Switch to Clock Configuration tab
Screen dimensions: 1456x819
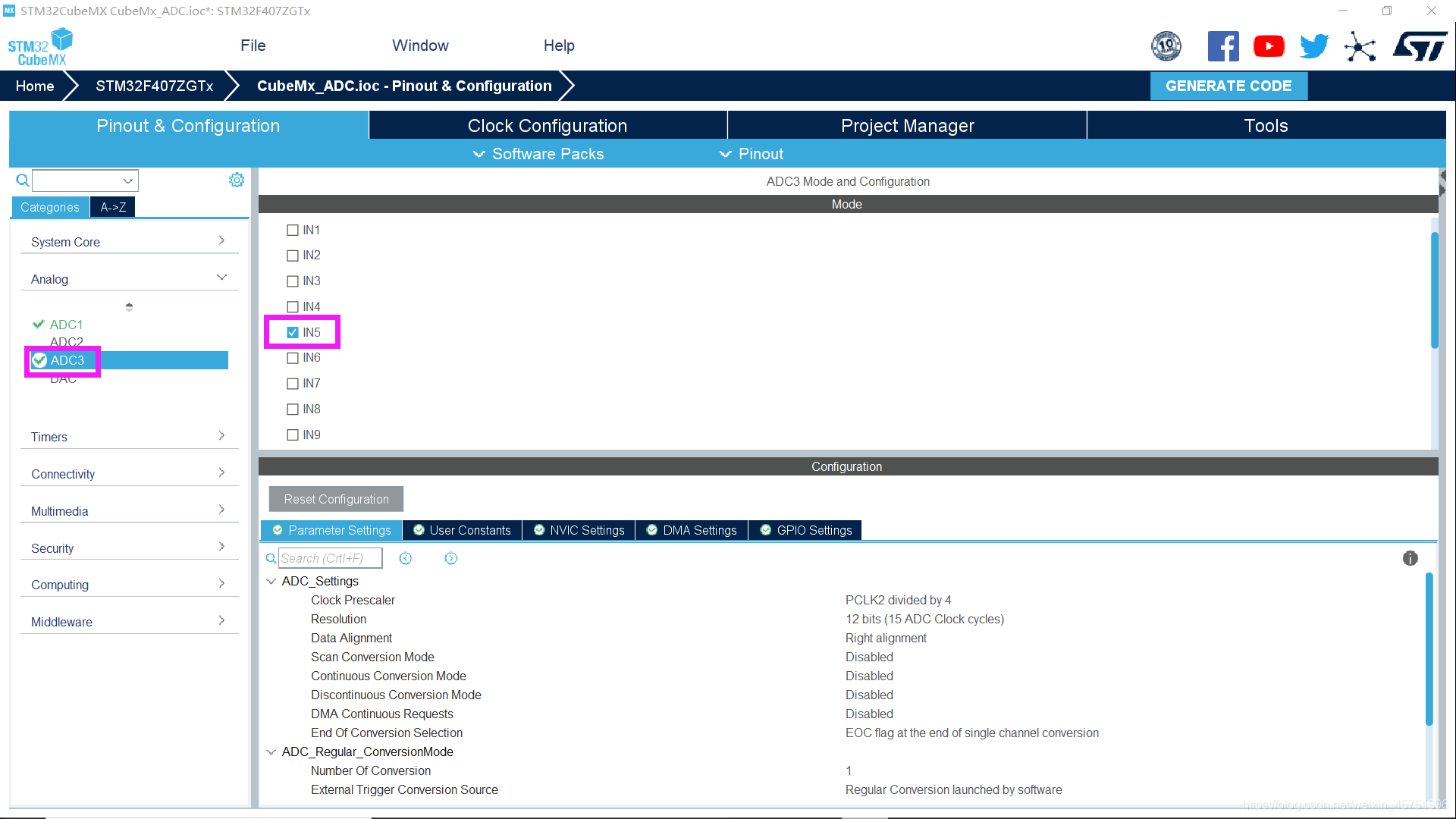tap(547, 126)
